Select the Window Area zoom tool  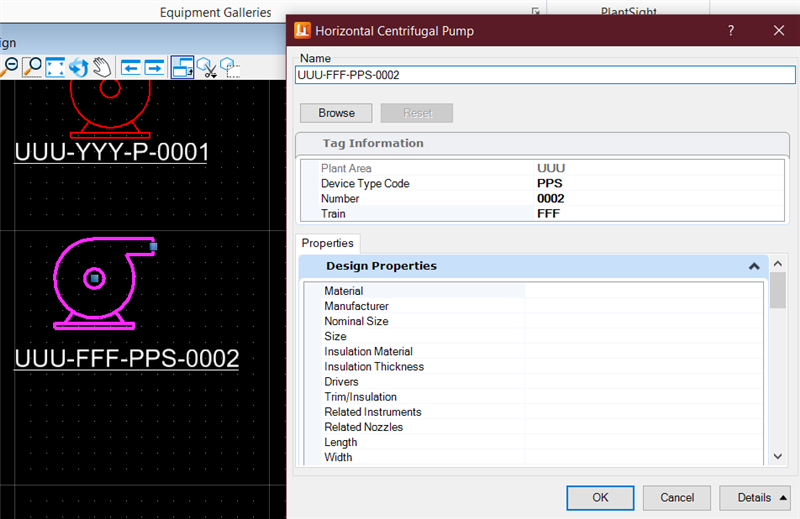[x=33, y=67]
